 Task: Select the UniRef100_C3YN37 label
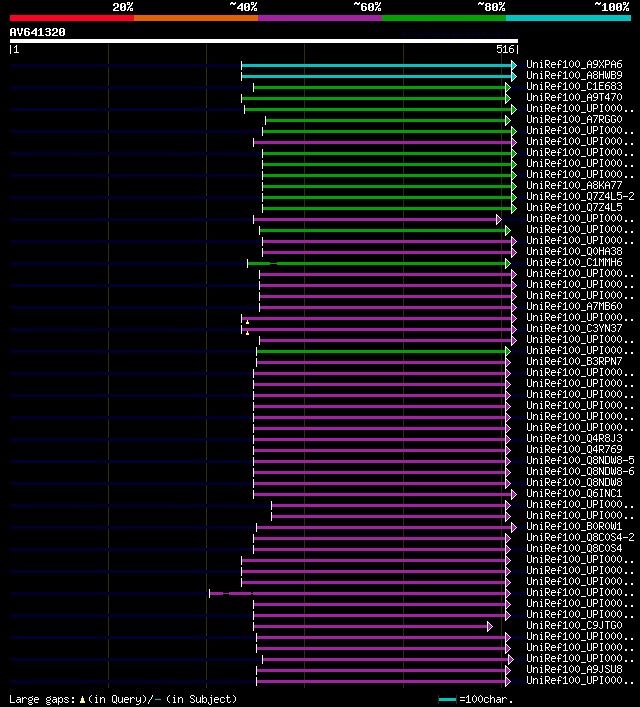click(574, 329)
